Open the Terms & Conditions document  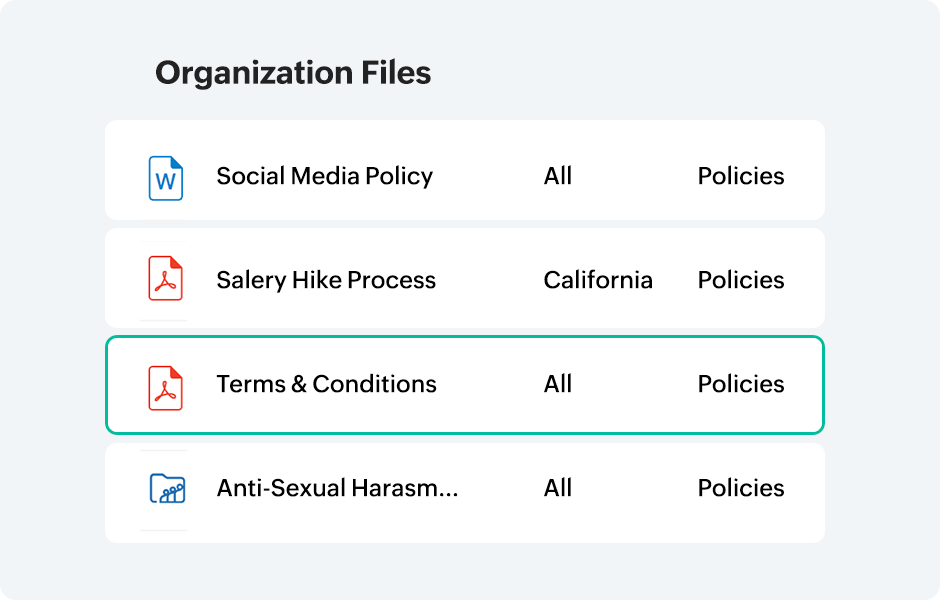326,384
